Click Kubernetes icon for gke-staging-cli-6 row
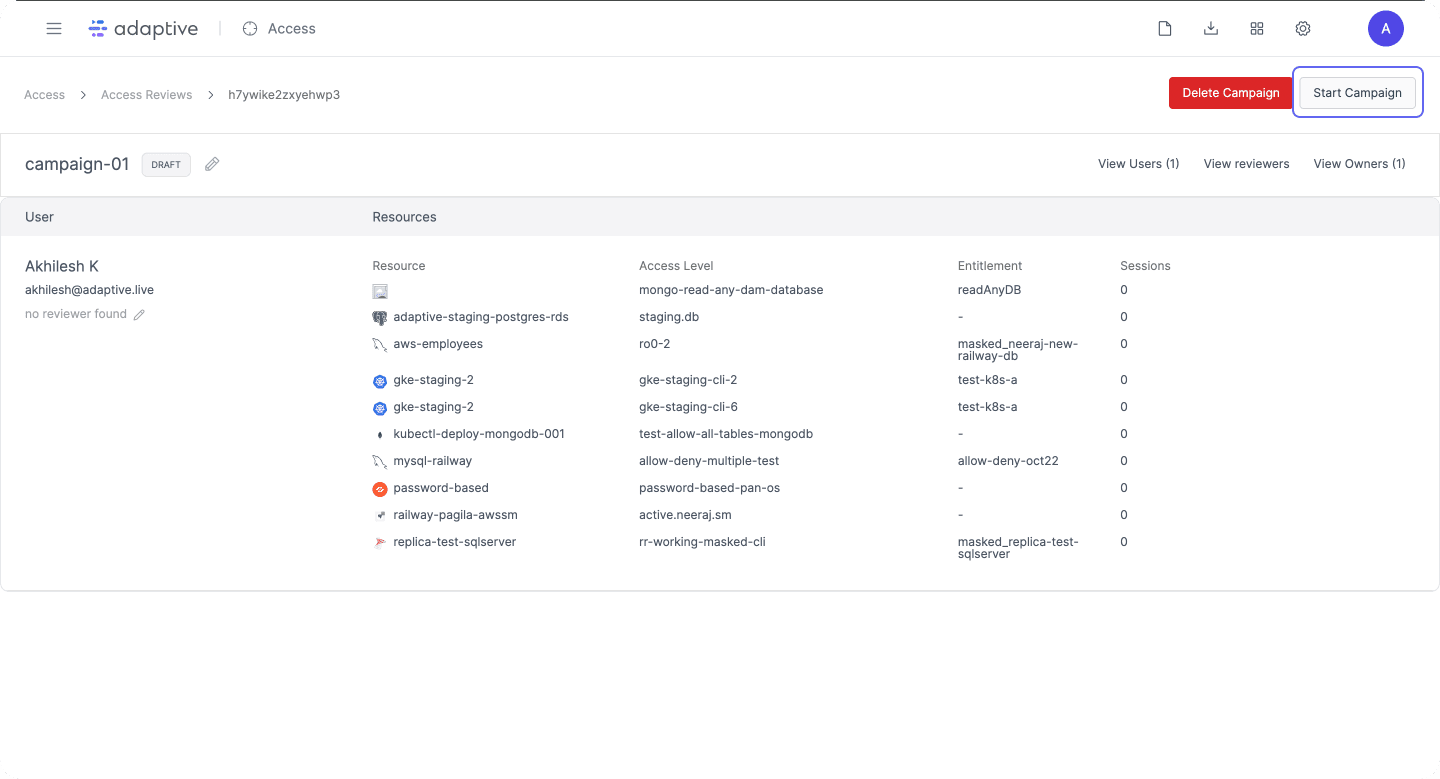The width and height of the screenshot is (1440, 779). (x=380, y=408)
